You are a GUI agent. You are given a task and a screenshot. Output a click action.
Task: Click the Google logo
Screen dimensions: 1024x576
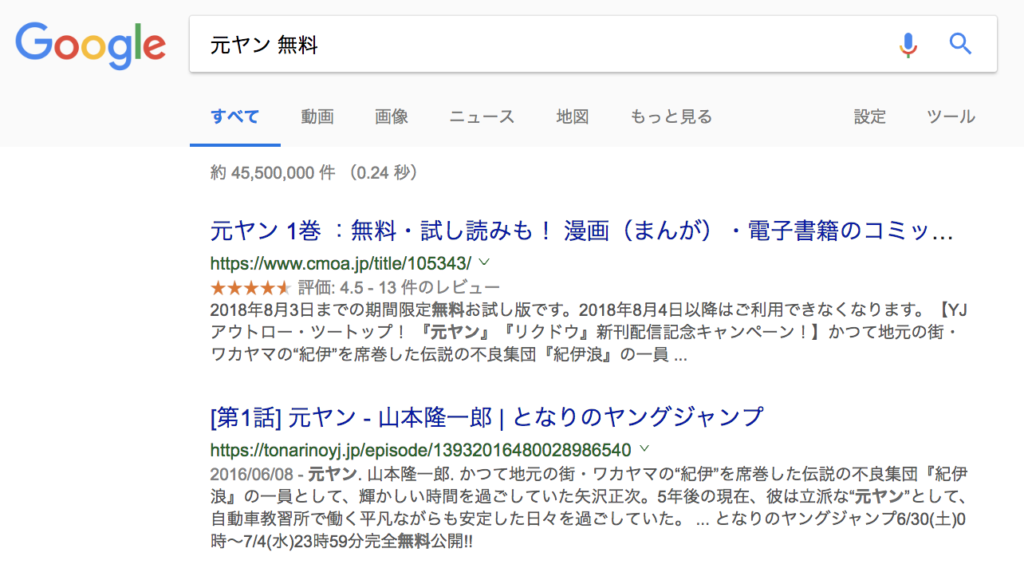(x=91, y=45)
